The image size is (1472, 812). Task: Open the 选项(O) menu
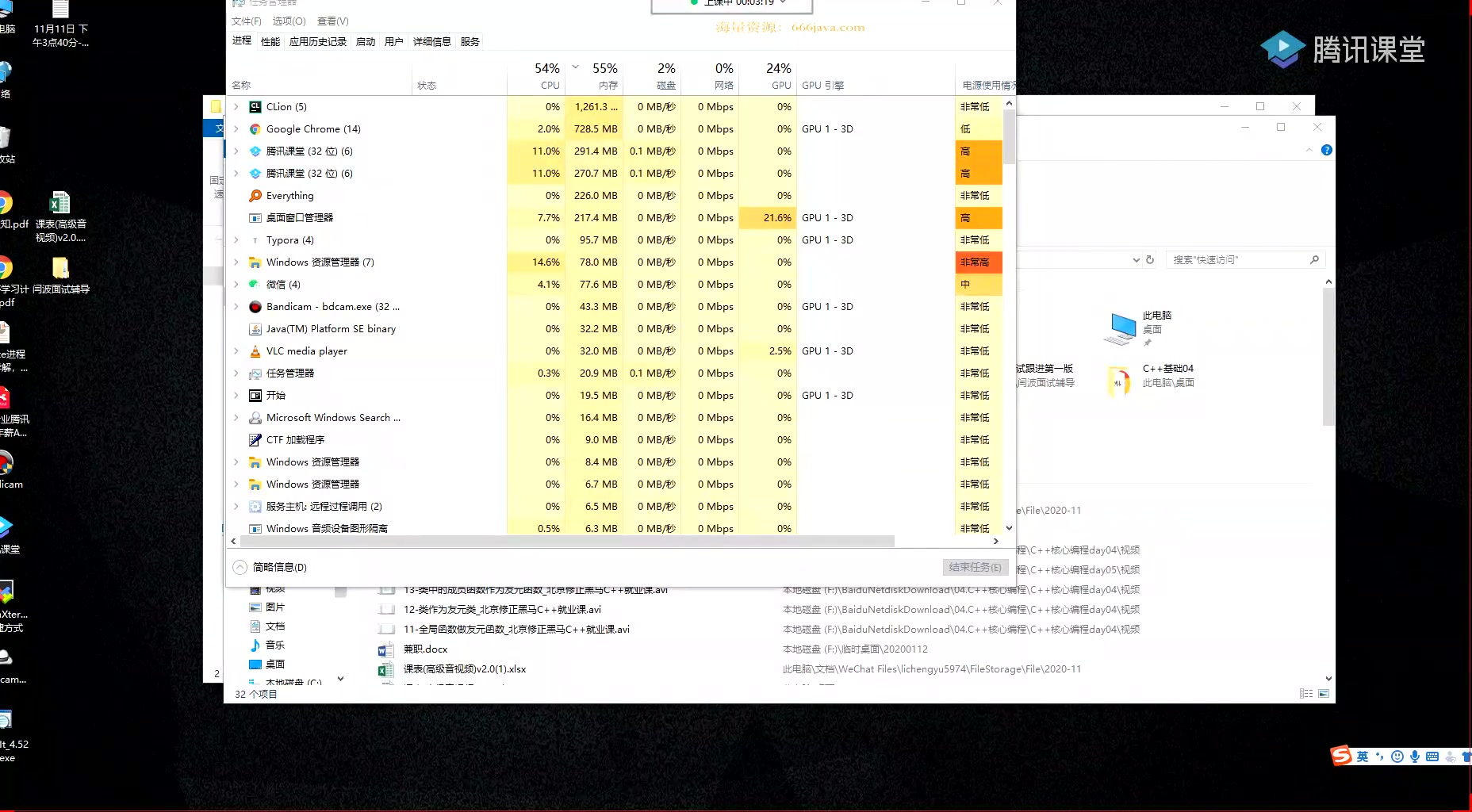point(289,21)
